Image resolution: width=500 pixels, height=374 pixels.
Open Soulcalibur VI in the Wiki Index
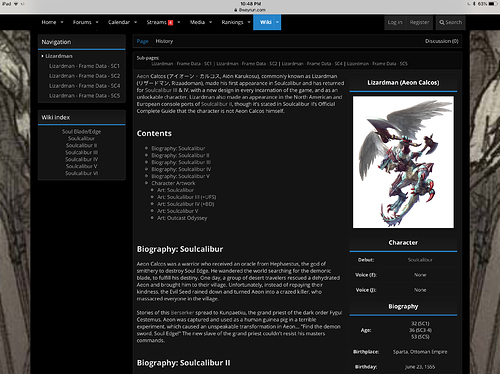[x=82, y=173]
